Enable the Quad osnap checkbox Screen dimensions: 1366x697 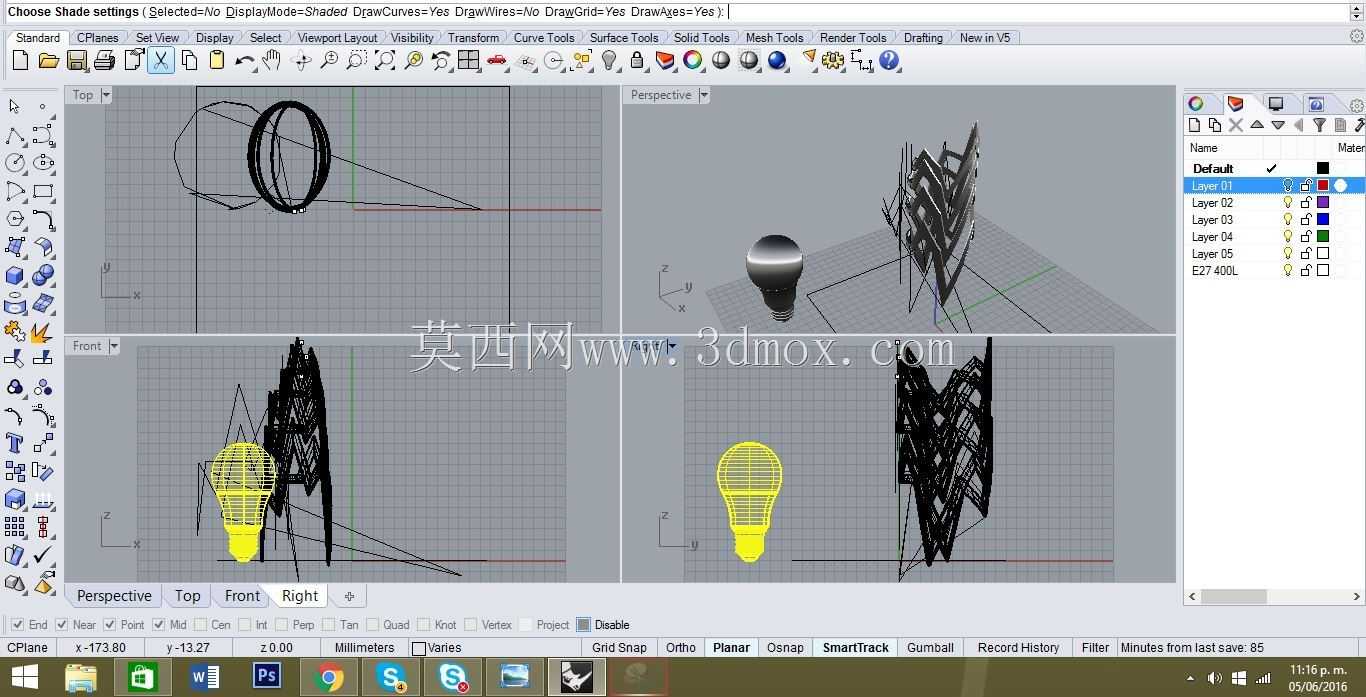coord(371,625)
